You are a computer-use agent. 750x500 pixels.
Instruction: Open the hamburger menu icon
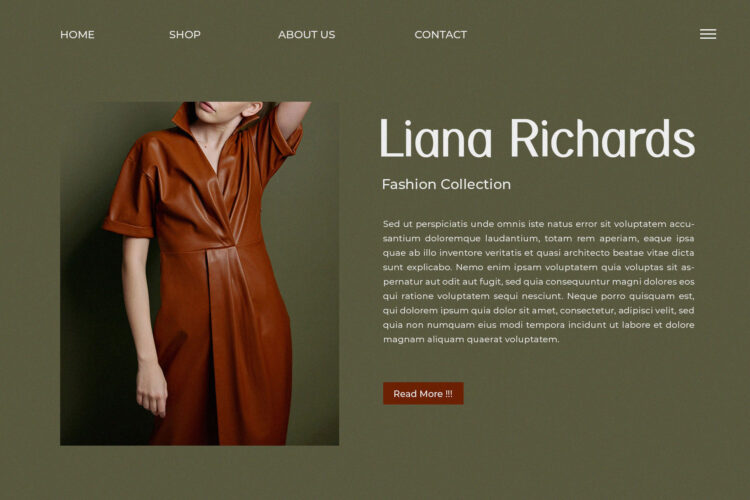(708, 34)
